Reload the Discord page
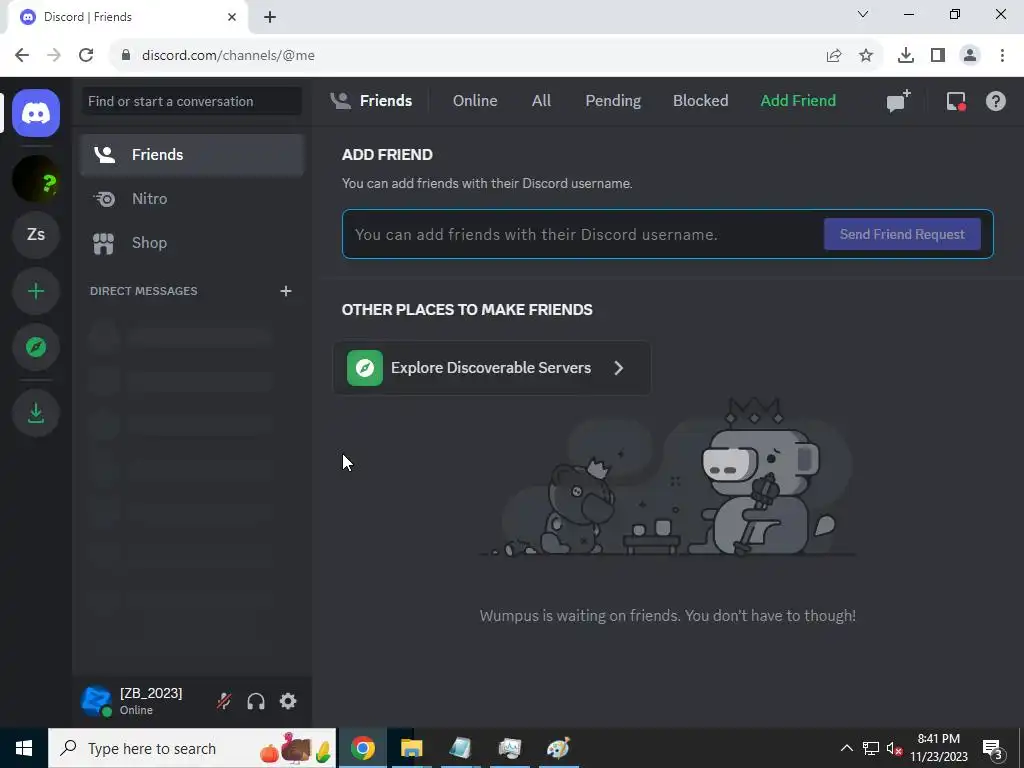Viewport: 1024px width, 768px height. tap(86, 55)
